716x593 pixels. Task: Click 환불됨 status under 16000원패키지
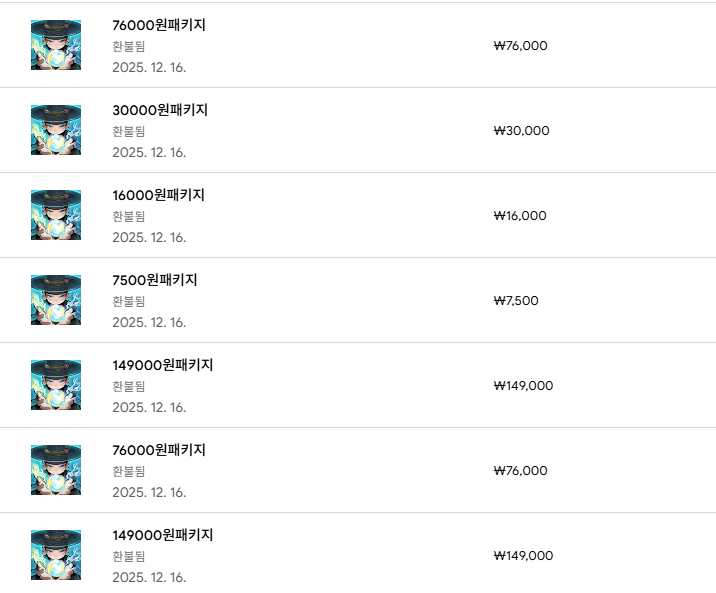pyautogui.click(x=129, y=216)
